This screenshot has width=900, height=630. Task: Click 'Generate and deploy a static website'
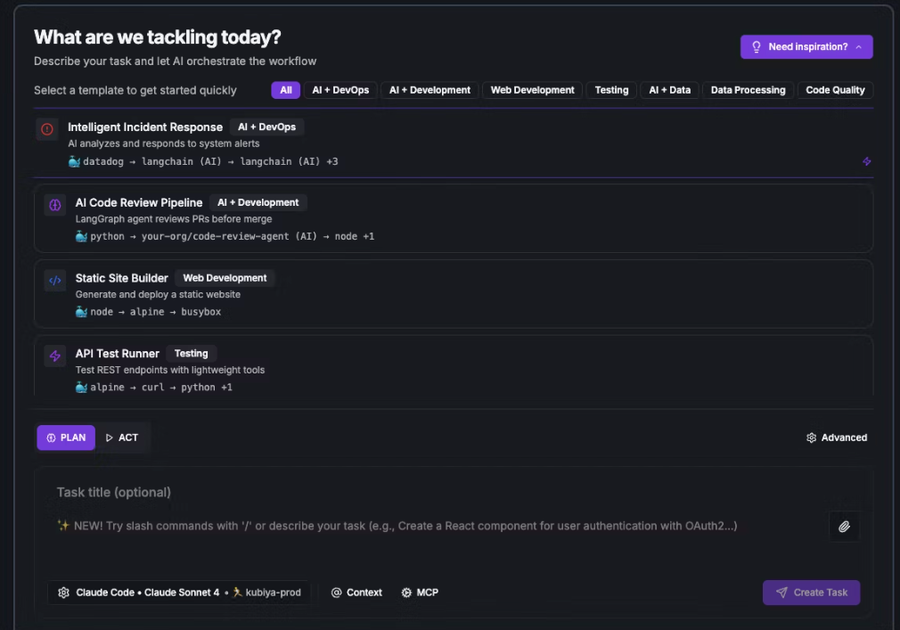(x=158, y=295)
